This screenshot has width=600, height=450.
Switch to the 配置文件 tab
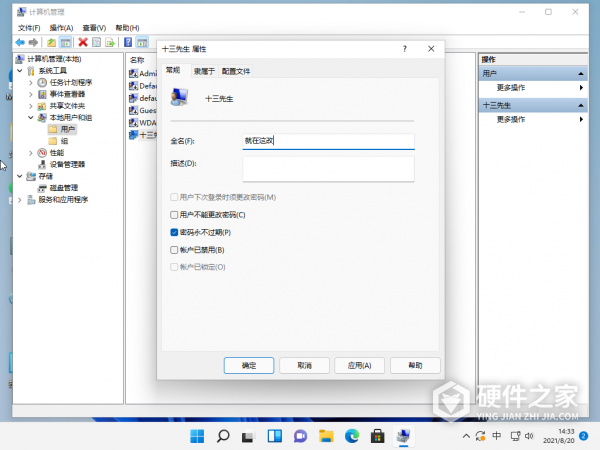[236, 71]
